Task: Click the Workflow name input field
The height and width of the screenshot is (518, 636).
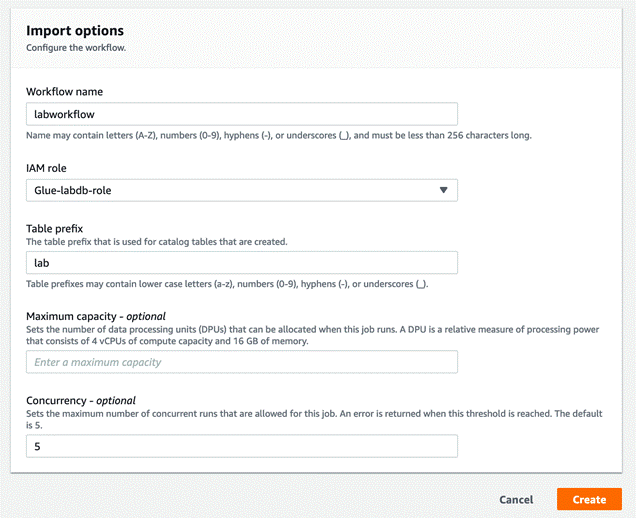Action: (x=241, y=114)
